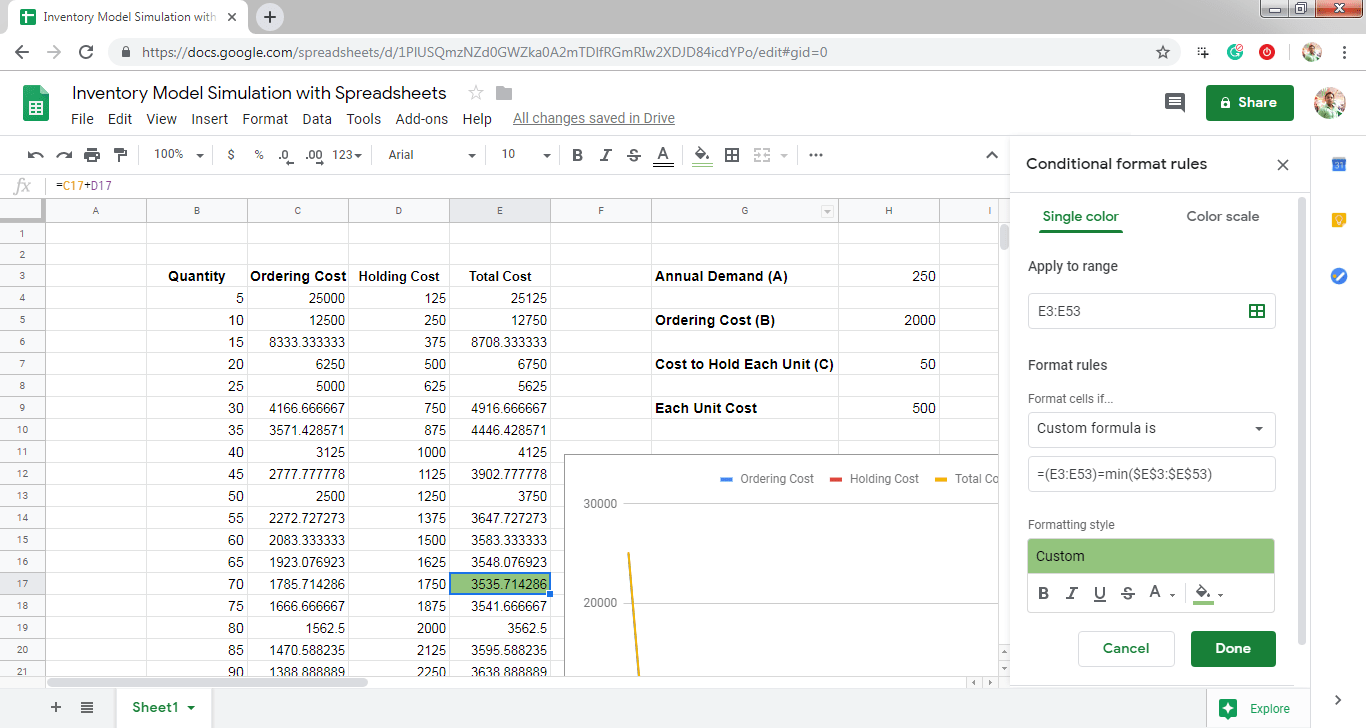Open the Edit menu
The width and height of the screenshot is (1366, 728).
[x=120, y=119]
